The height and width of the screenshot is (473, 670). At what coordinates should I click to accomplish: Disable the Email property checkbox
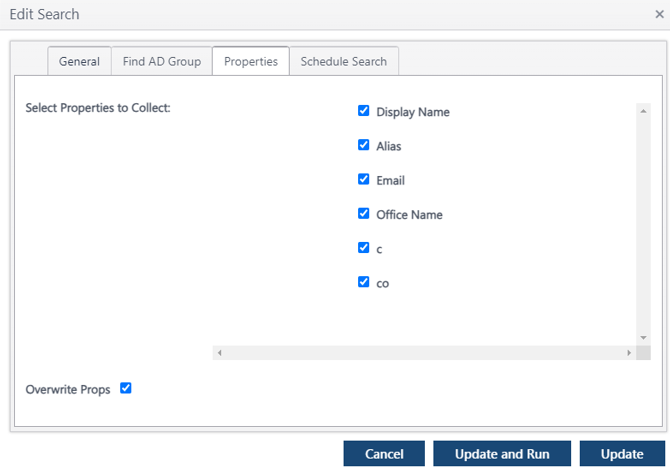click(x=364, y=180)
